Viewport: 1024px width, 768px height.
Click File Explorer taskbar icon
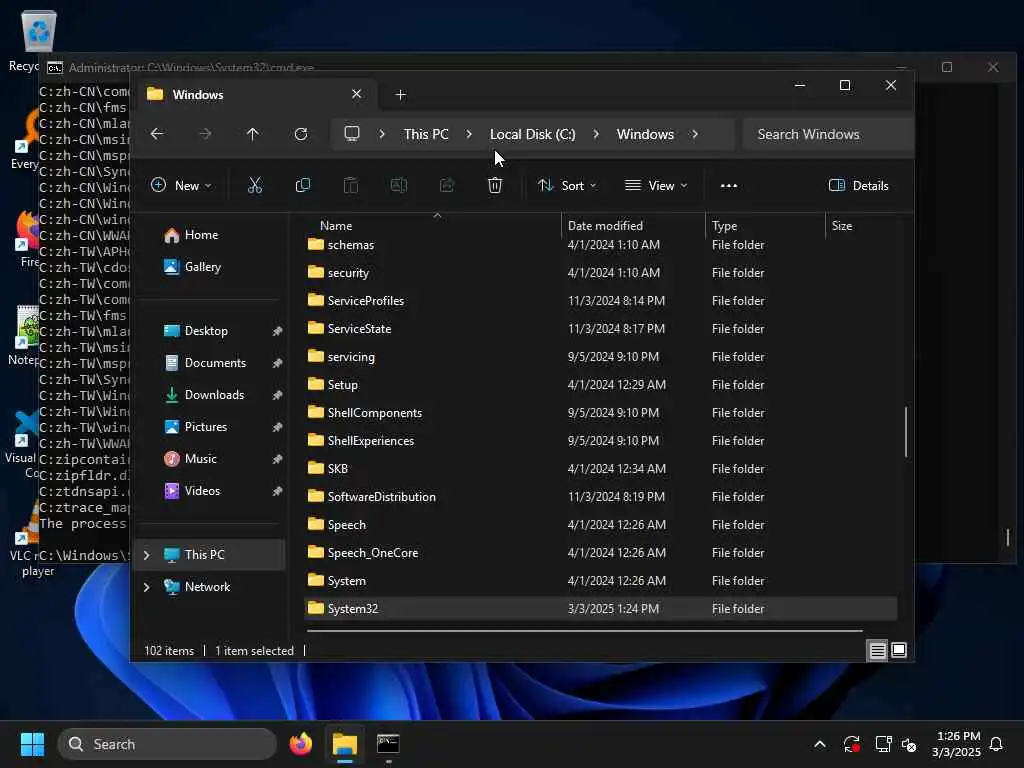tap(344, 744)
